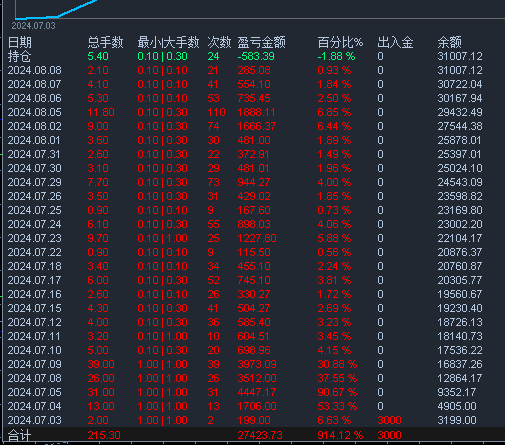The height and width of the screenshot is (445, 505).
Task: Click total profit 27423.73
Action: pos(260,435)
